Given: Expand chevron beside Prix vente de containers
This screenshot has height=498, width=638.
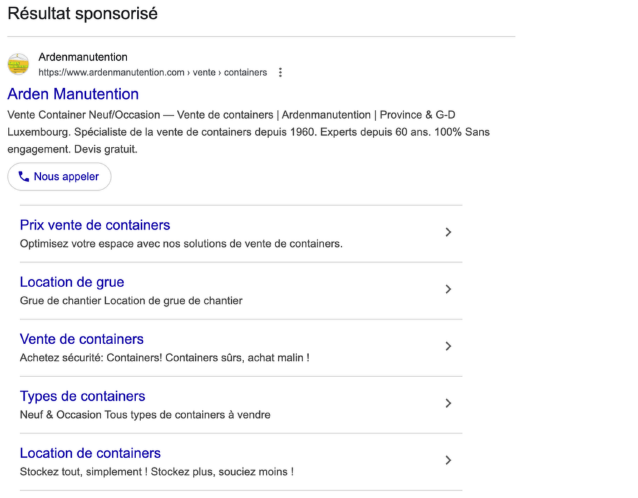Looking at the screenshot, I should tap(448, 232).
